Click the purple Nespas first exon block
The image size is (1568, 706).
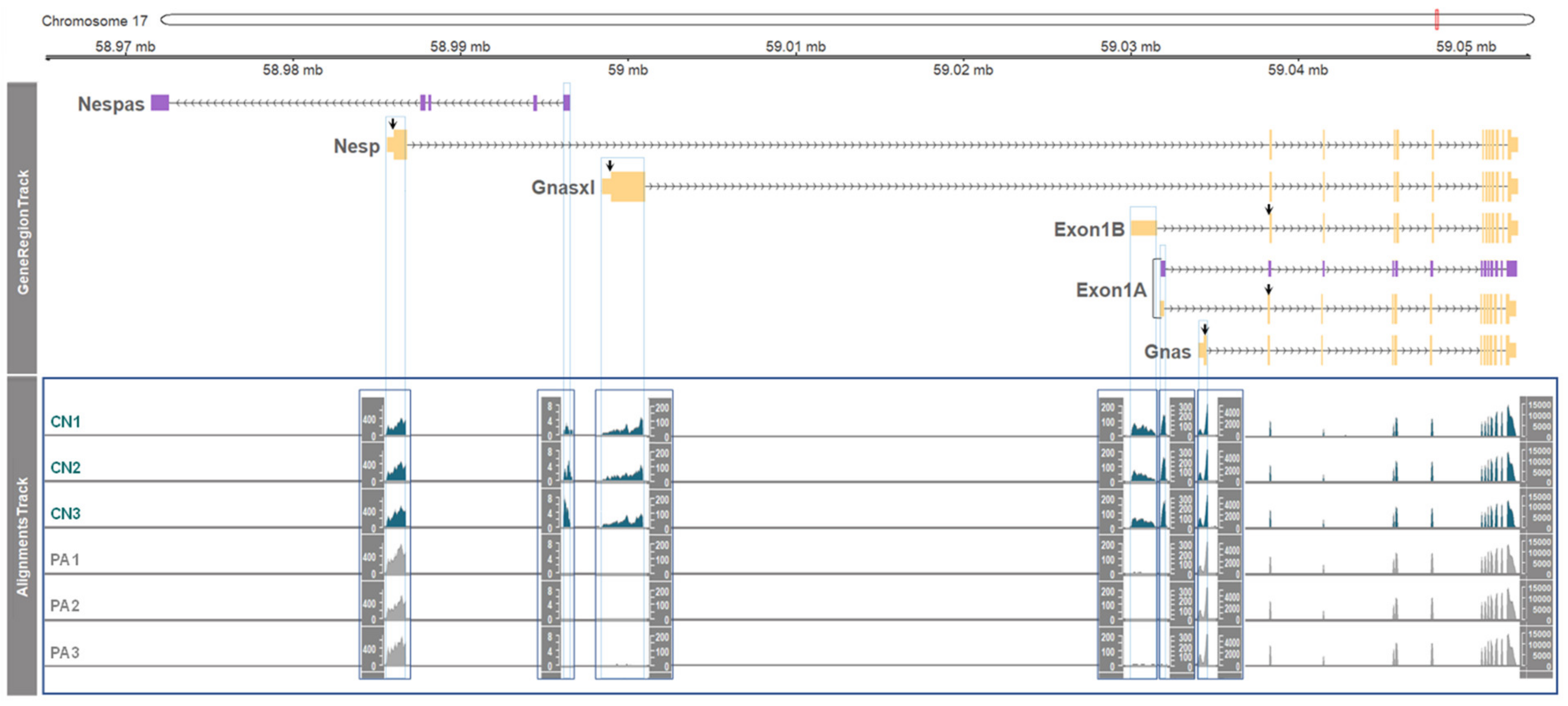coord(159,103)
